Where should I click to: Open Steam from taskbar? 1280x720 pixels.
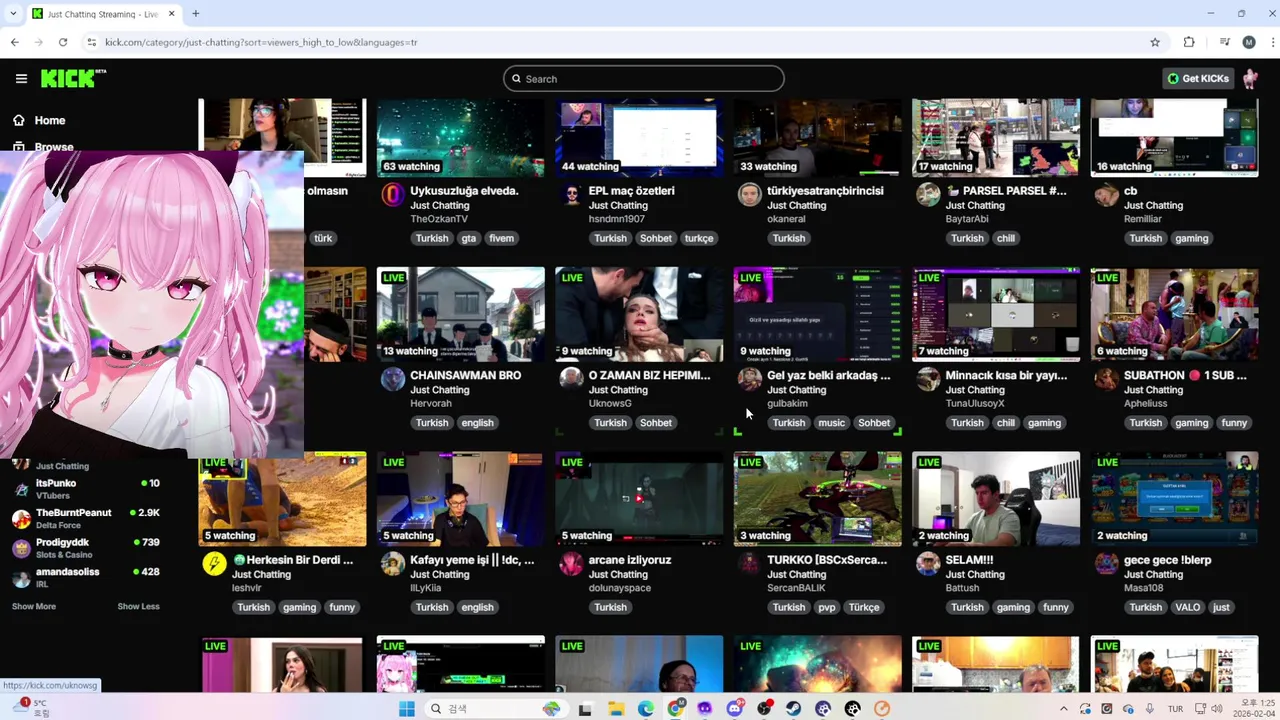[x=793, y=709]
